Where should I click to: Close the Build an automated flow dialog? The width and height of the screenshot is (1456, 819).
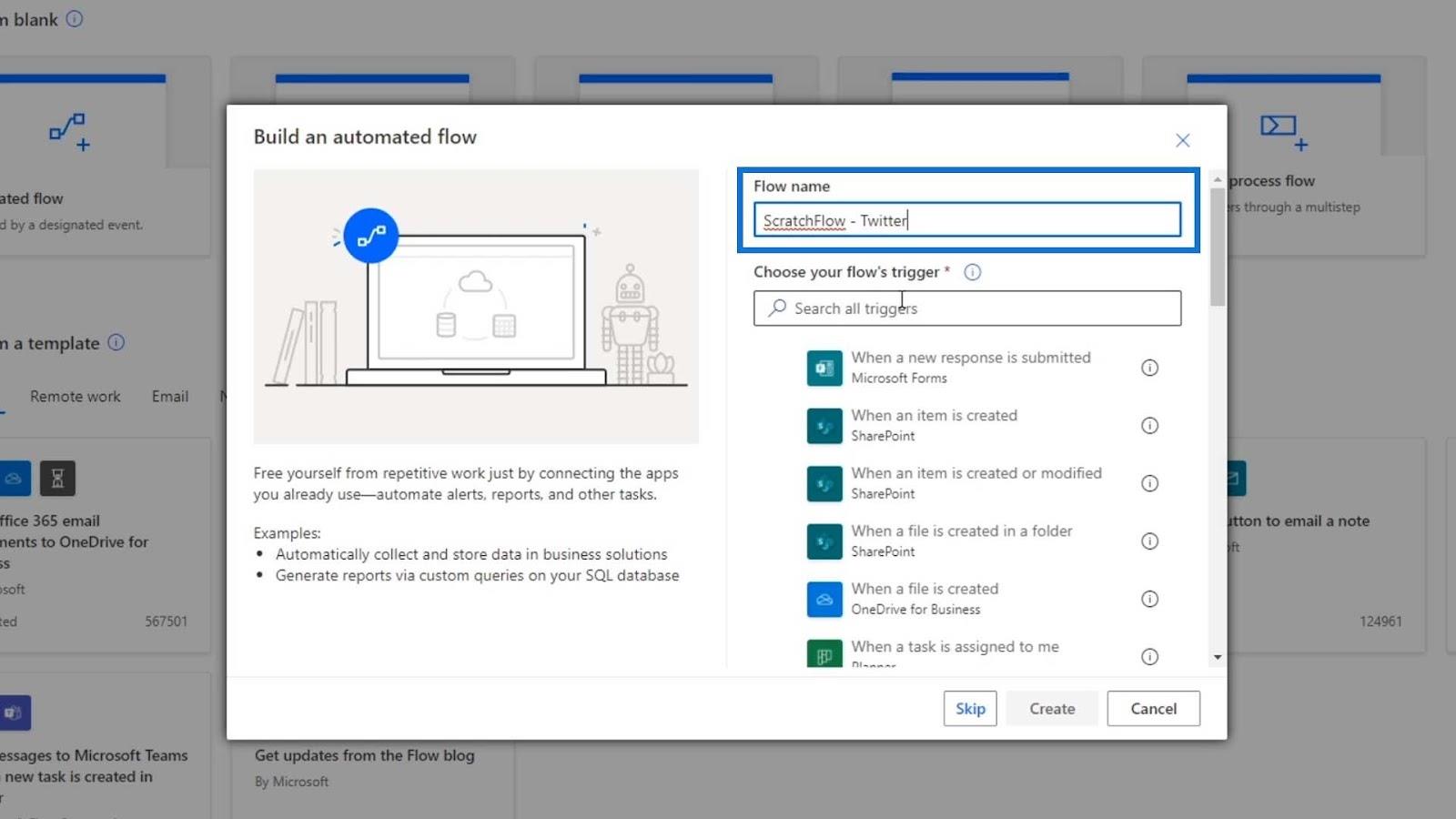(1182, 140)
